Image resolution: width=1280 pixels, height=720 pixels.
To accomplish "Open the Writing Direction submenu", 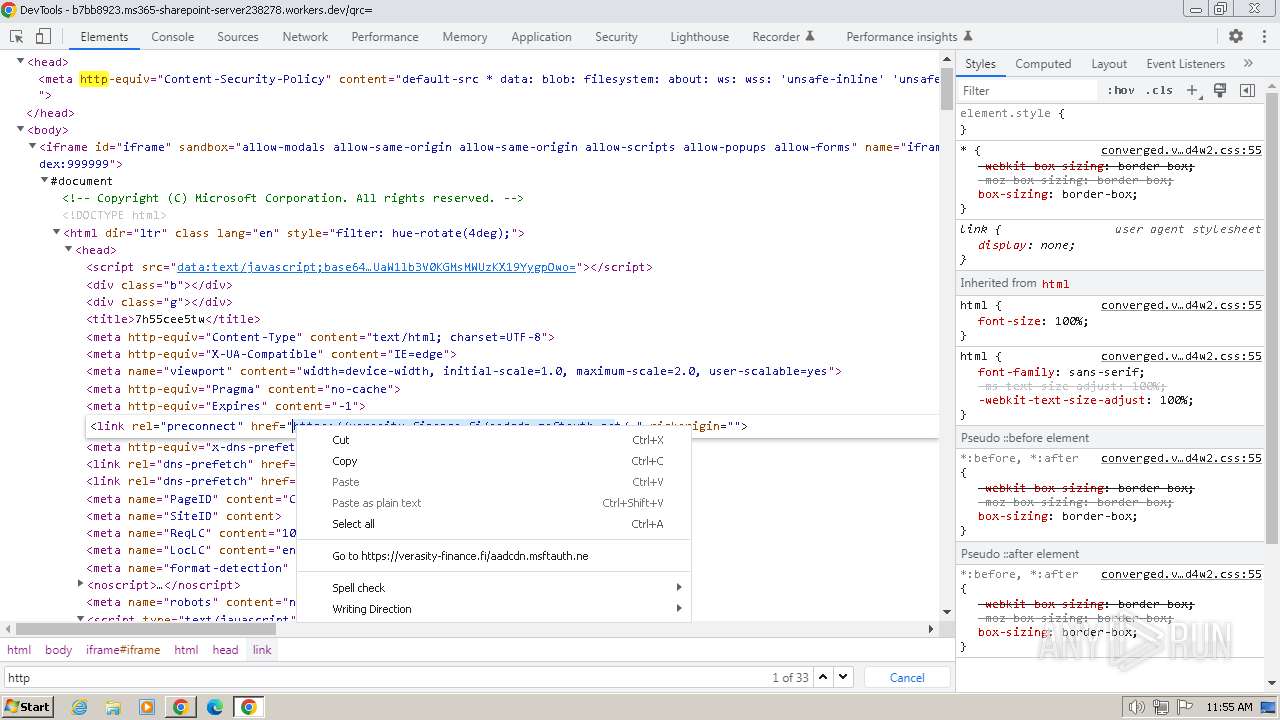I will [493, 609].
